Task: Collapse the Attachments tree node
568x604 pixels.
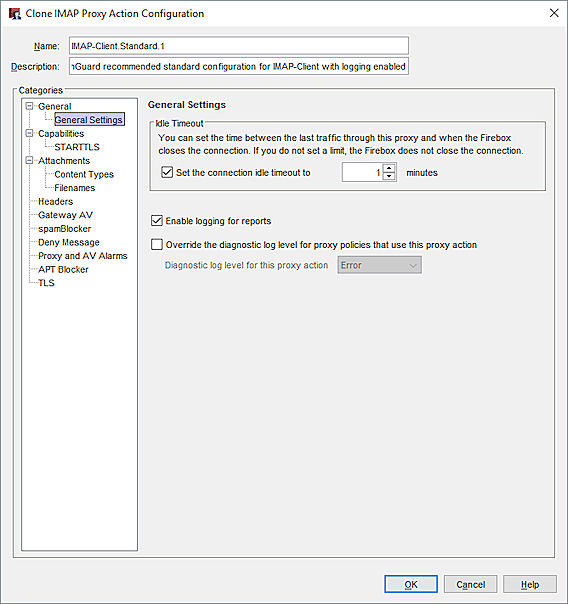Action: [x=29, y=160]
